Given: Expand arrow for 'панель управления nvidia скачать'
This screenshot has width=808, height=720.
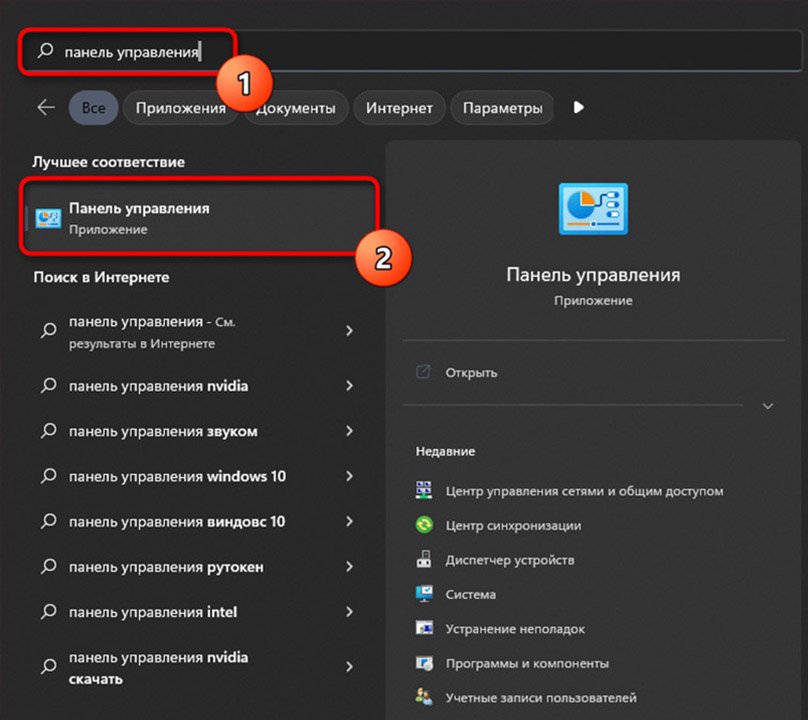Looking at the screenshot, I should coord(349,667).
